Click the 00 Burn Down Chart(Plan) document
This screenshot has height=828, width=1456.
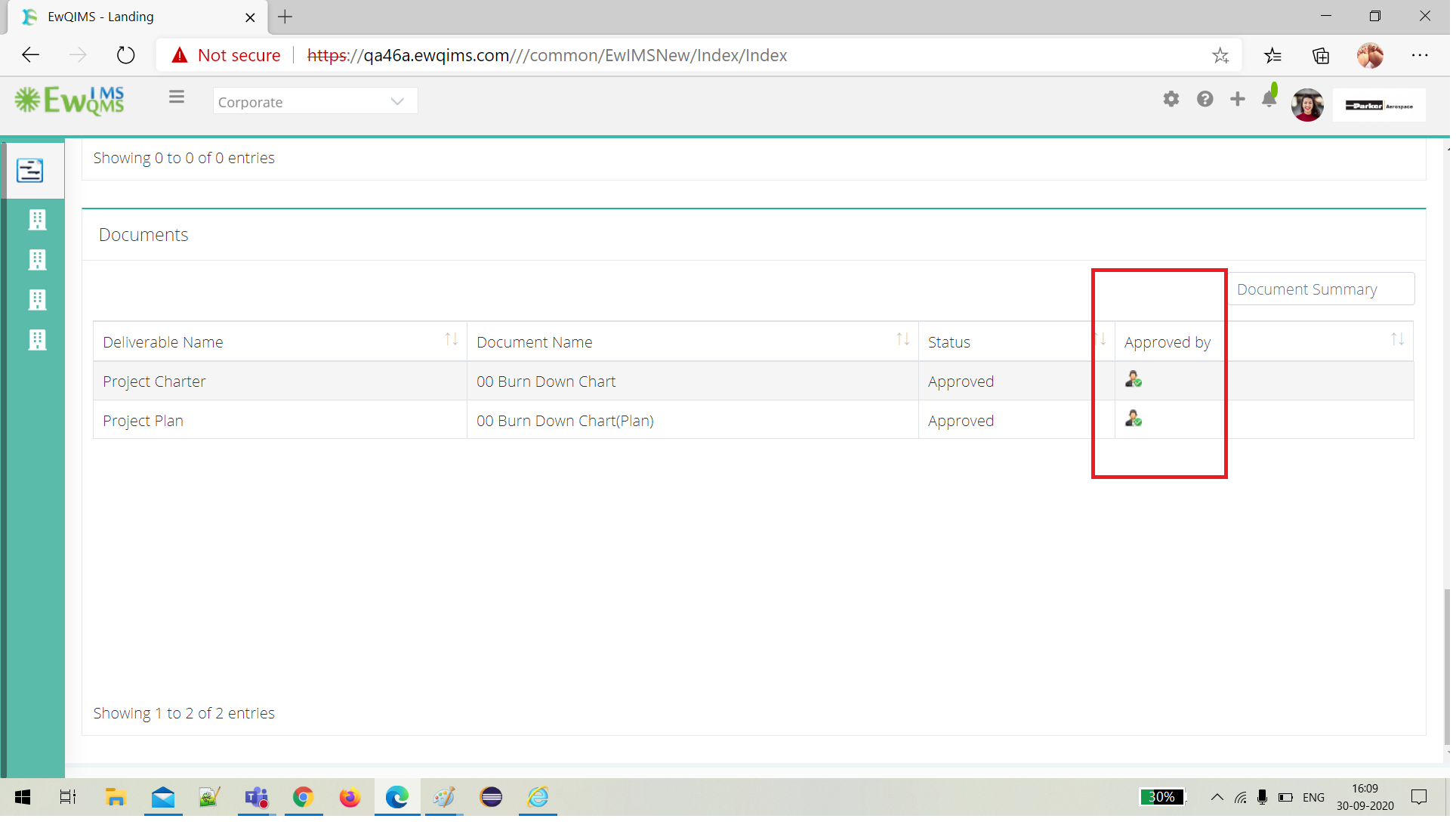tap(565, 421)
